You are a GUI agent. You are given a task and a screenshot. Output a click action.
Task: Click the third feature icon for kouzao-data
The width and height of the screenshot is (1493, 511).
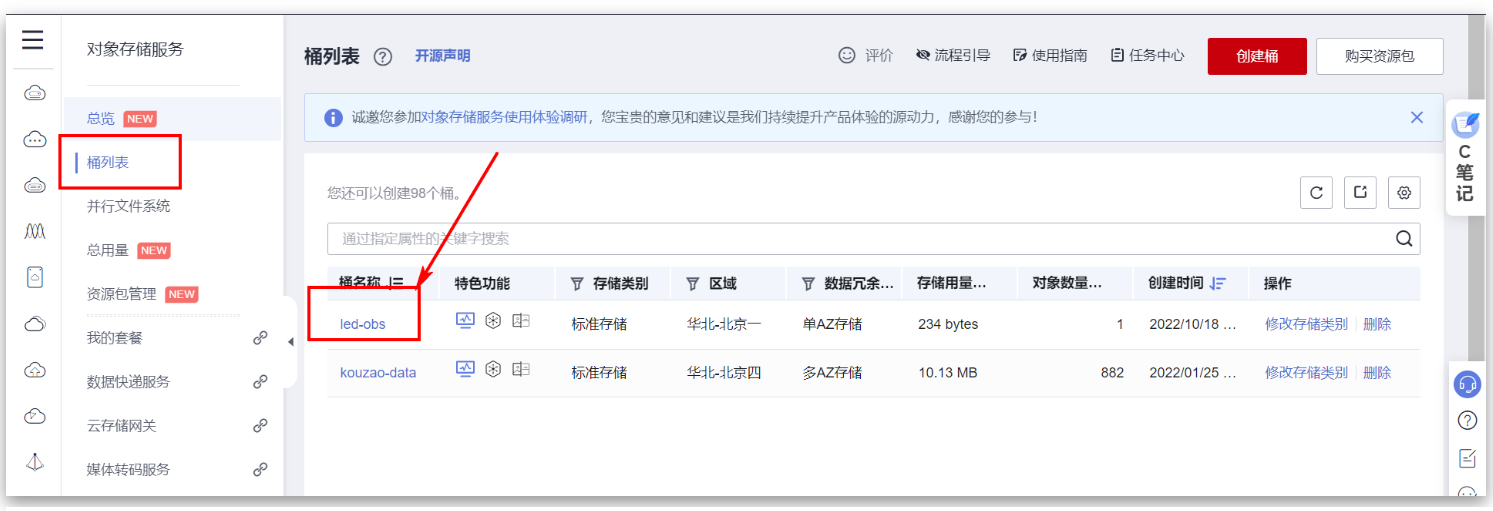click(x=520, y=369)
